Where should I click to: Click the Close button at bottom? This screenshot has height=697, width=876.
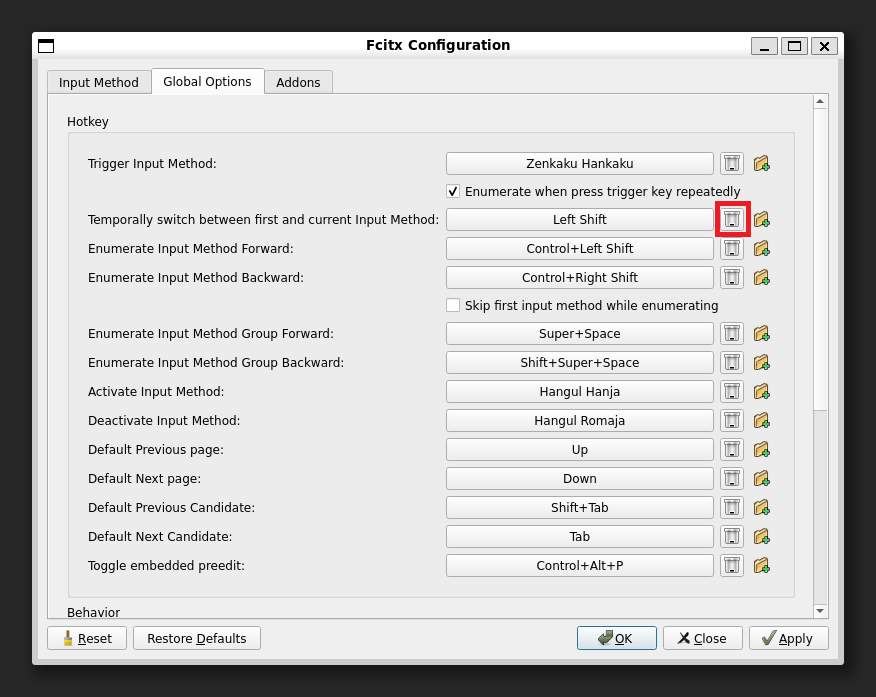[702, 638]
